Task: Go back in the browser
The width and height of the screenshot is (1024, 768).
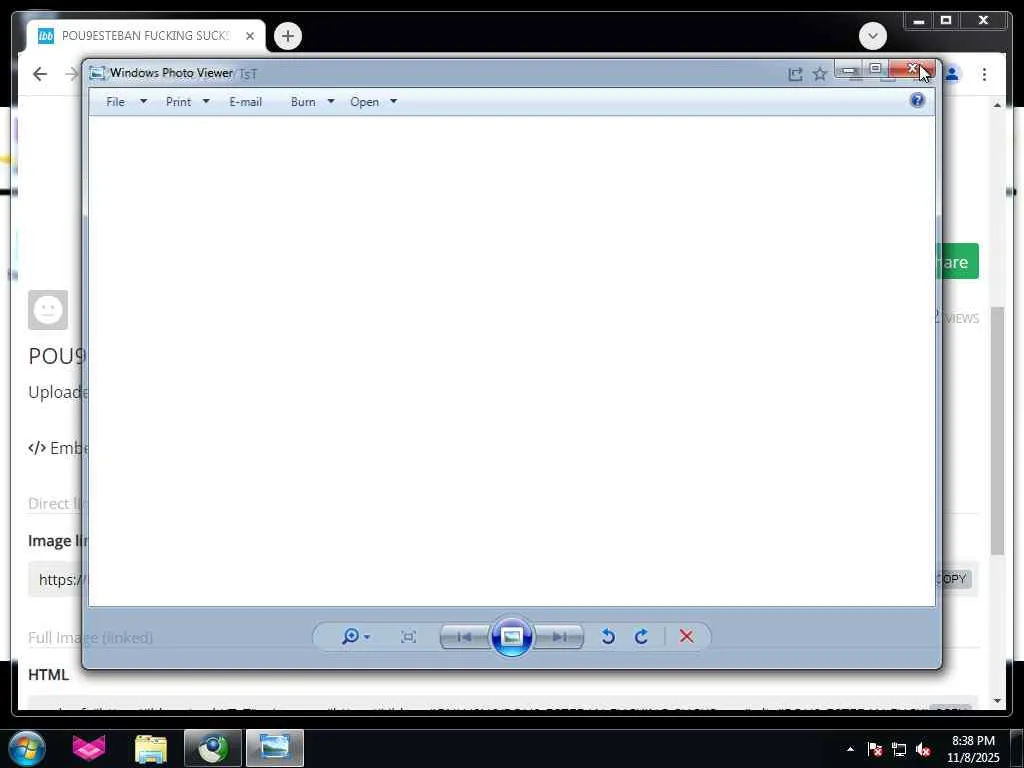Action: tap(40, 74)
